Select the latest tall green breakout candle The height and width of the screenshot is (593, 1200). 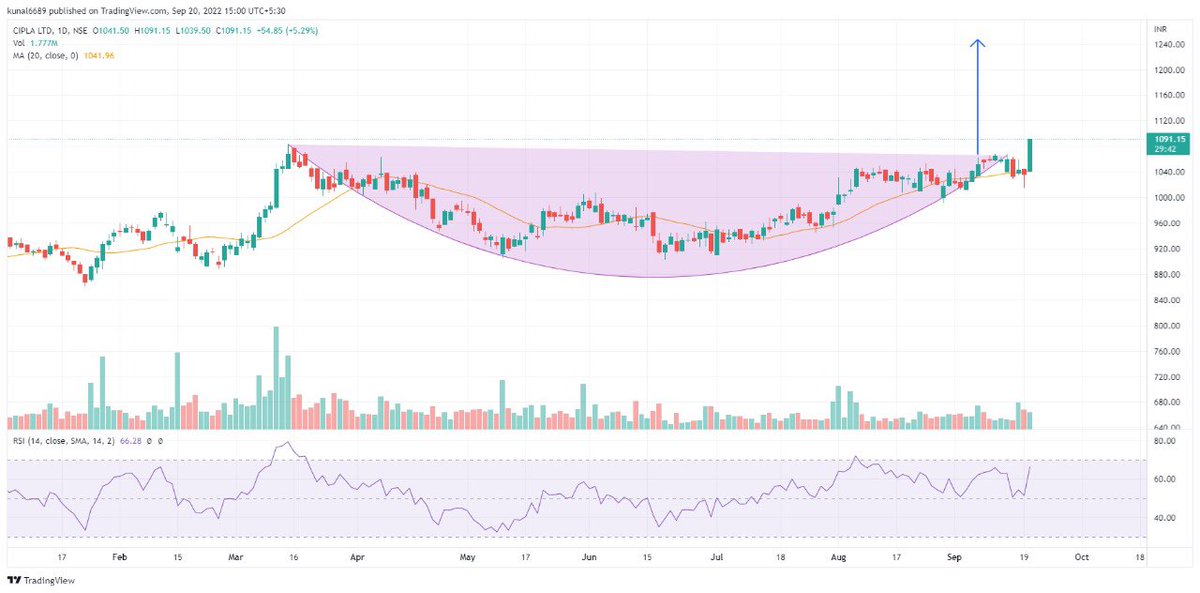point(1029,155)
